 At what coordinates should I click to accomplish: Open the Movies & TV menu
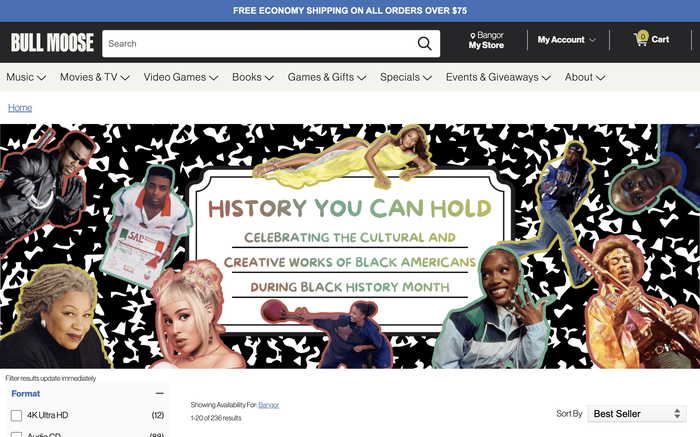point(96,77)
